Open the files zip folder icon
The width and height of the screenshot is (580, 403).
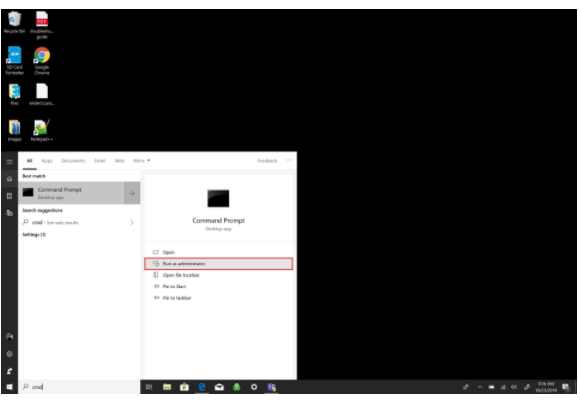14,94
